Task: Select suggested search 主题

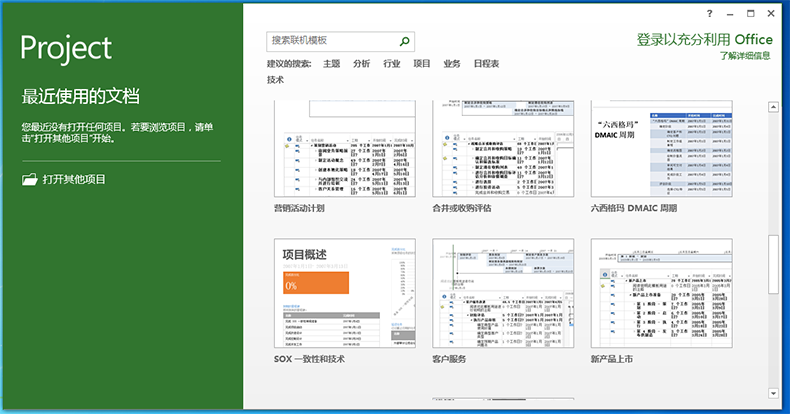Action: pyautogui.click(x=332, y=64)
